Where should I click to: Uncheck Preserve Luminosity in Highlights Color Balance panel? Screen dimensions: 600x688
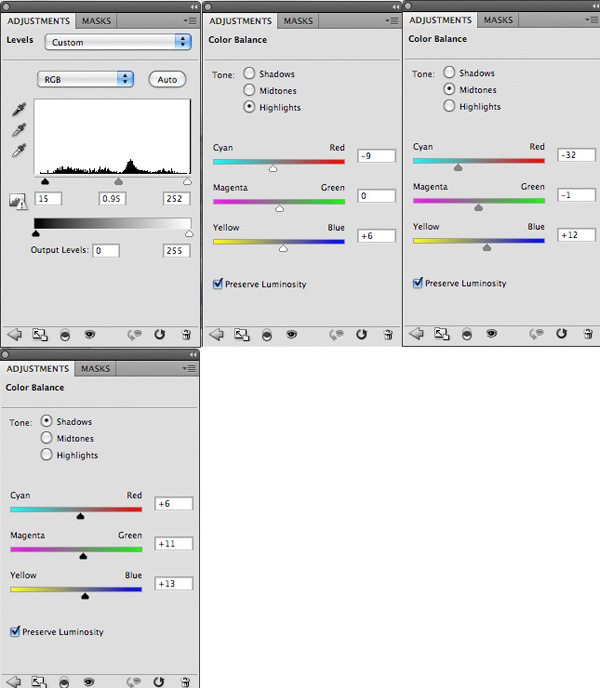pos(218,283)
